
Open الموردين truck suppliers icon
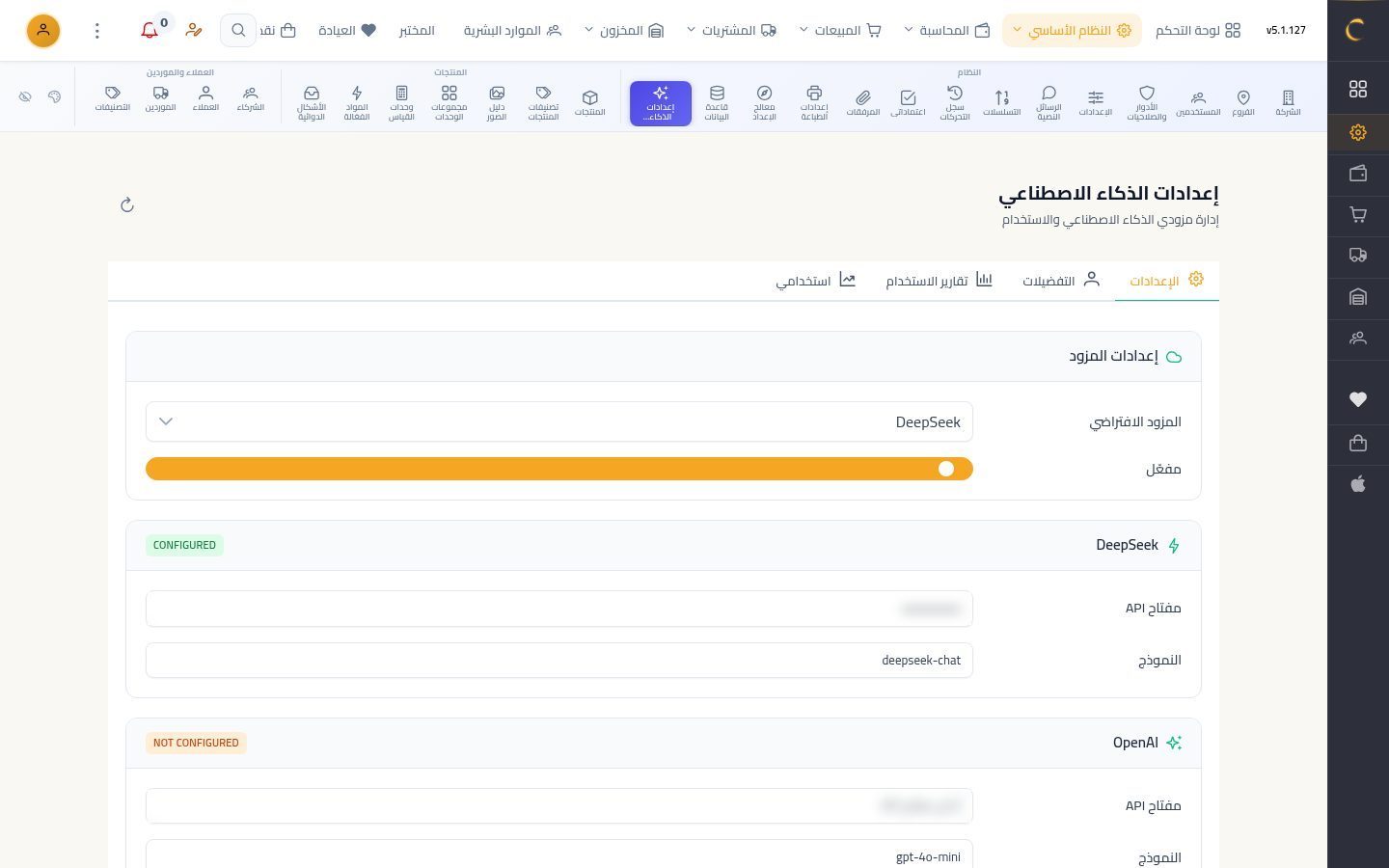161,98
